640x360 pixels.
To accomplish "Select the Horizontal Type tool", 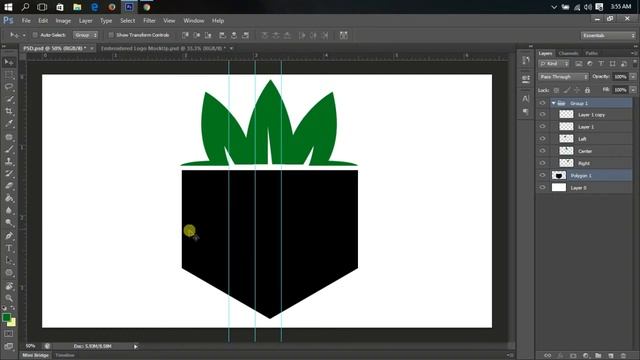I will pos(9,248).
